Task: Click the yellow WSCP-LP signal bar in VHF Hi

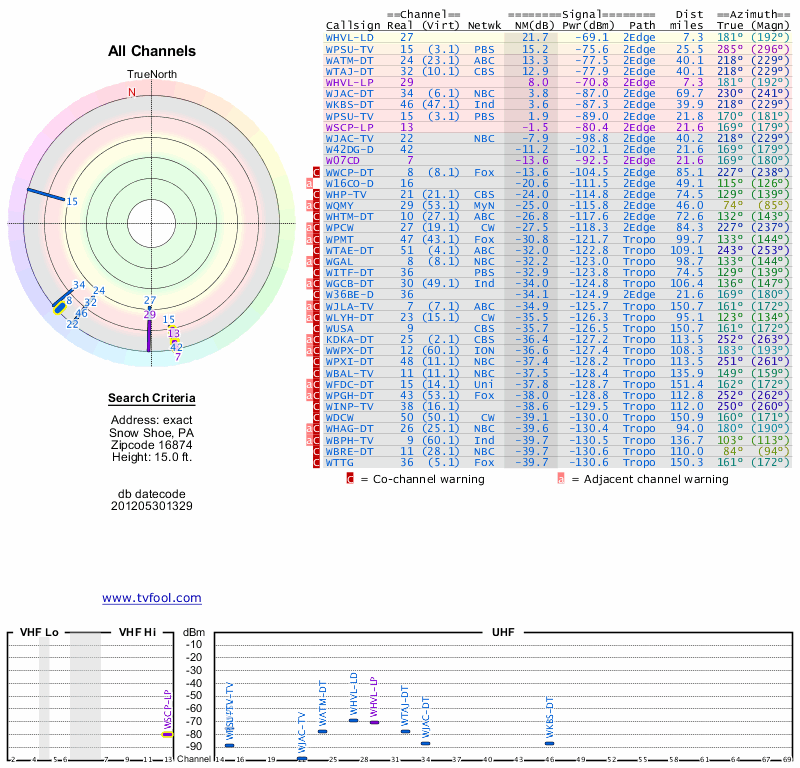Action: pos(168,734)
